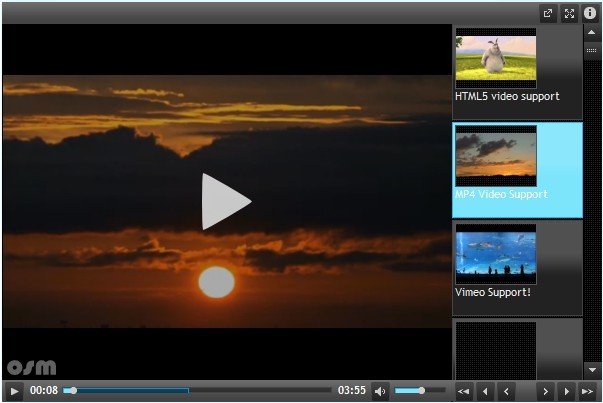Click the large center play button
The height and width of the screenshot is (403, 603).
point(227,202)
